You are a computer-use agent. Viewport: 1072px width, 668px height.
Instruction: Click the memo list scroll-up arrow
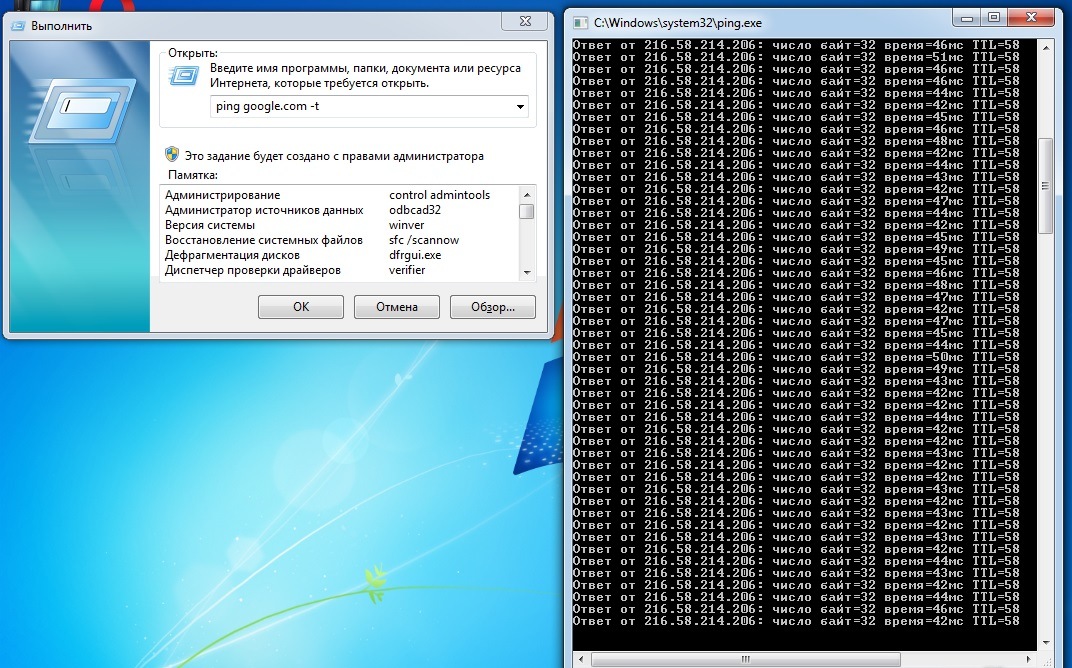click(x=526, y=195)
